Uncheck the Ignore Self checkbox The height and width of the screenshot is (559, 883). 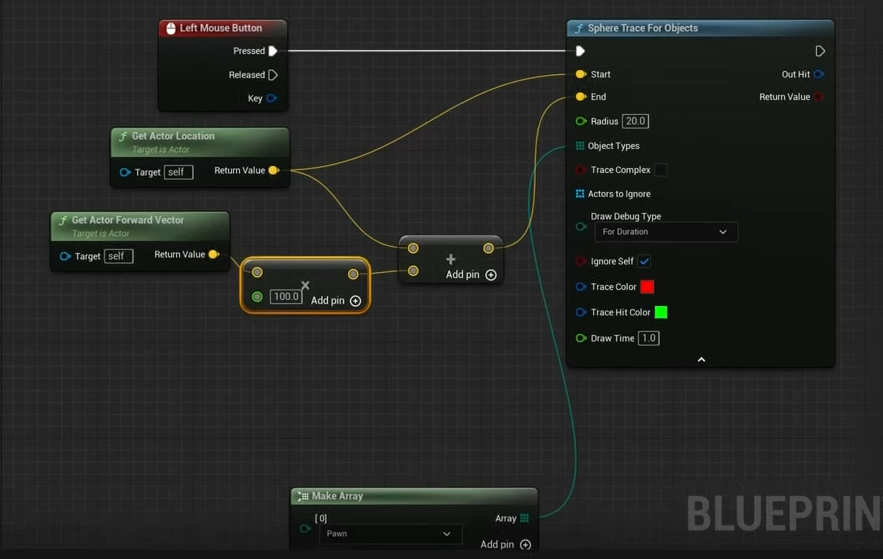click(x=644, y=261)
